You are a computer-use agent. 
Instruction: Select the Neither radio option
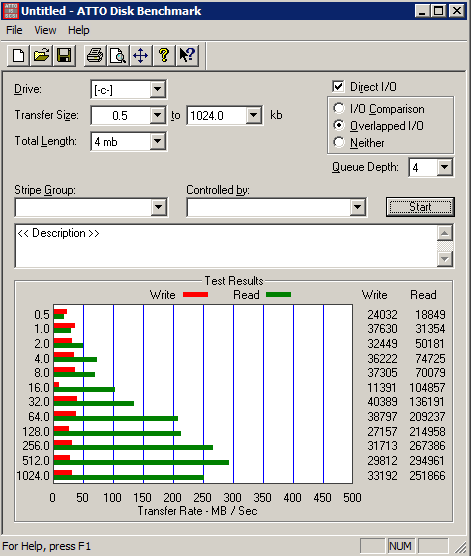(339, 142)
